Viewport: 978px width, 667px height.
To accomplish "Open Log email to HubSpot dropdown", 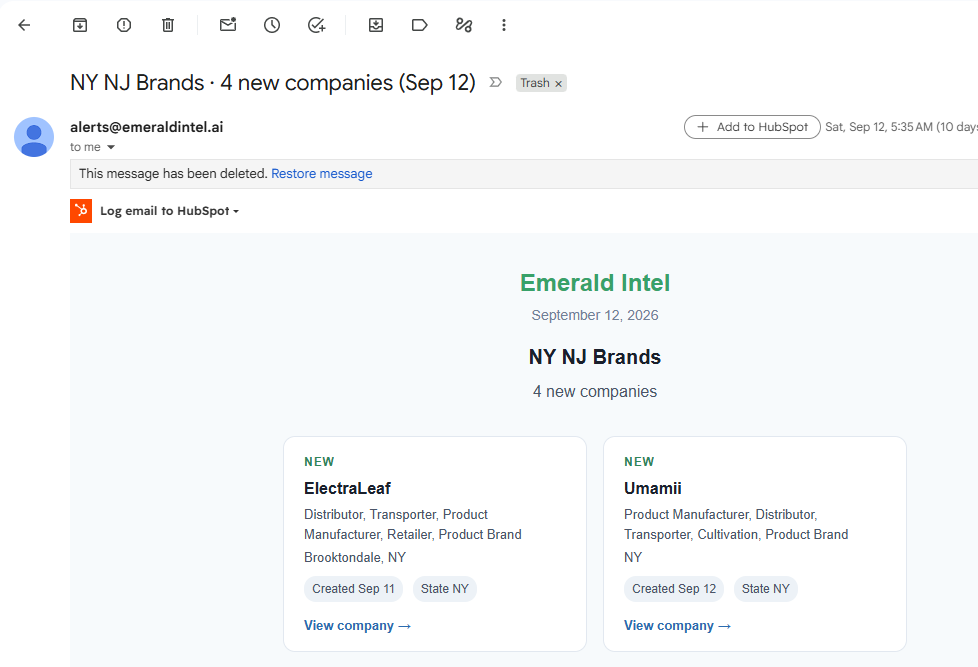I will coord(170,211).
